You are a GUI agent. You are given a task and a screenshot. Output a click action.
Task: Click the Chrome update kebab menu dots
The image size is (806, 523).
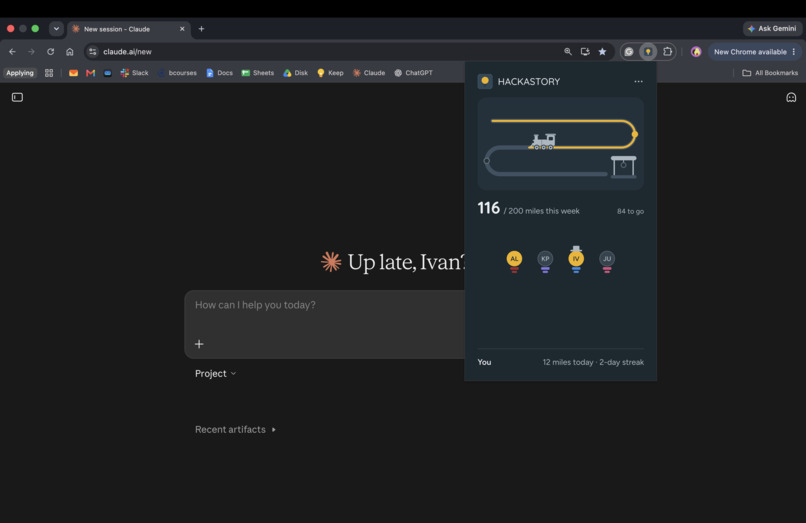[794, 52]
